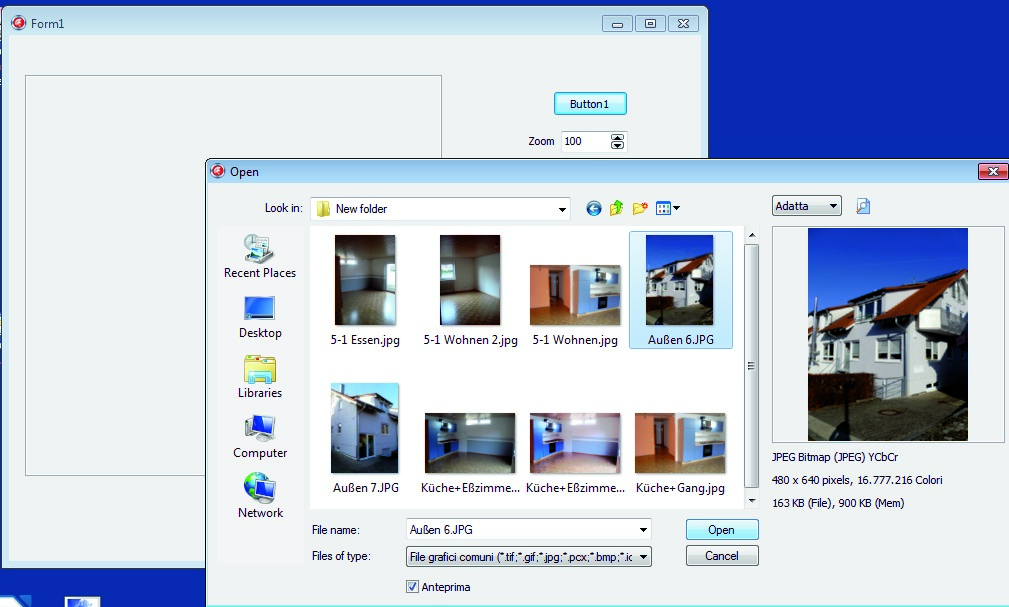Go up one folder level
Viewport: 1009px width, 607px height.
click(616, 208)
